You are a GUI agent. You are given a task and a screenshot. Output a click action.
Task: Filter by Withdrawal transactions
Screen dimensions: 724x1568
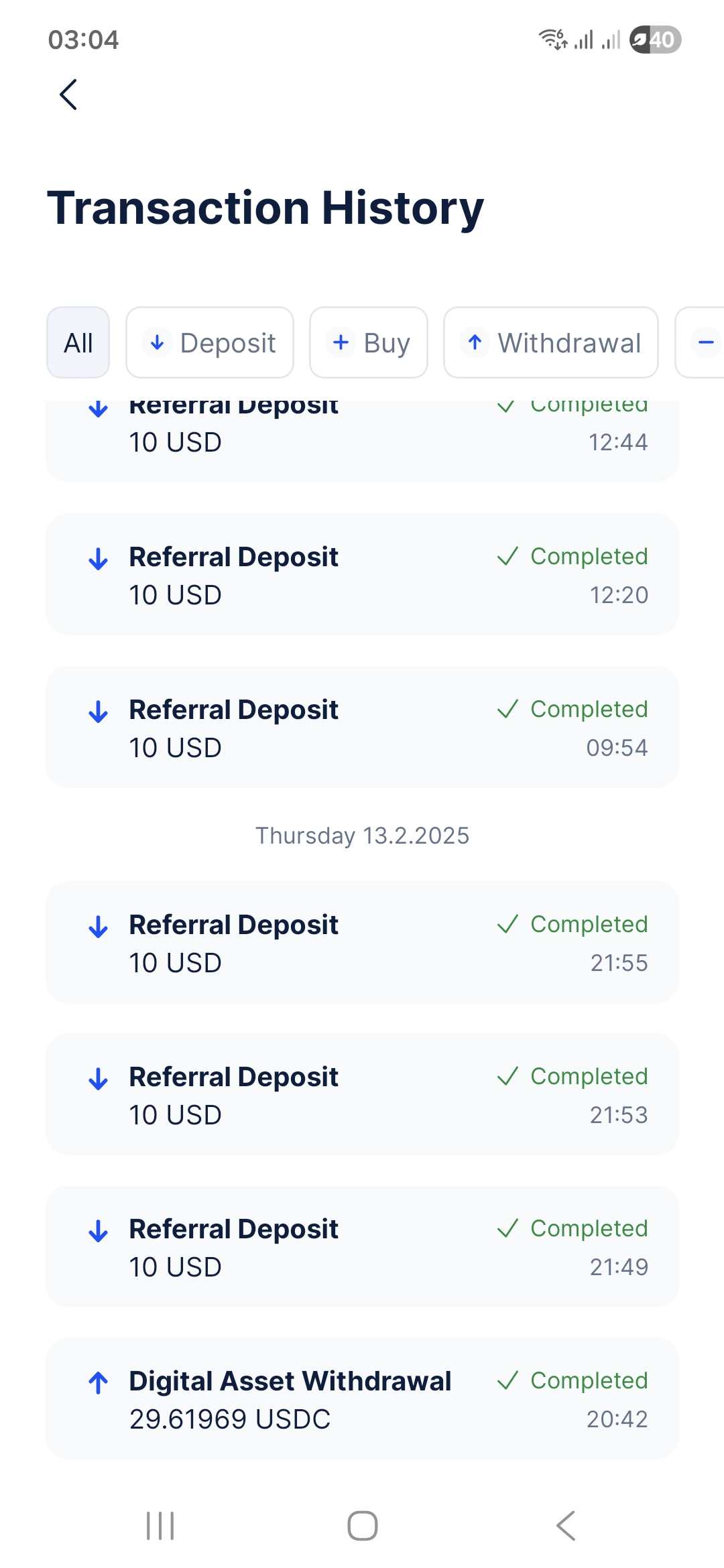click(x=551, y=343)
